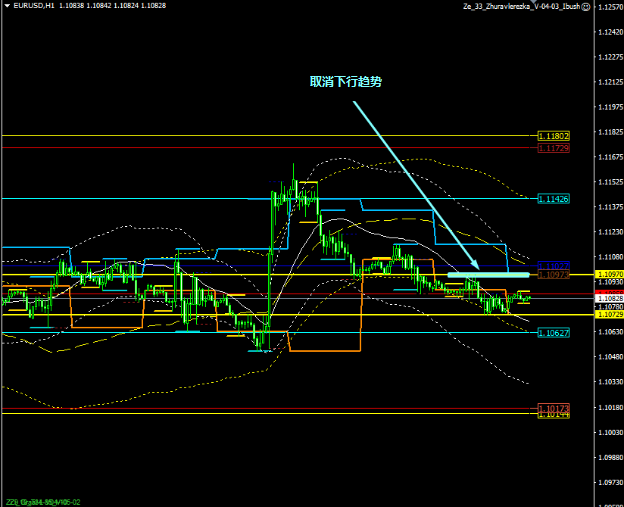Click the cyan 1.10627 price label
Screen dimensions: 624x507
[x=553, y=333]
